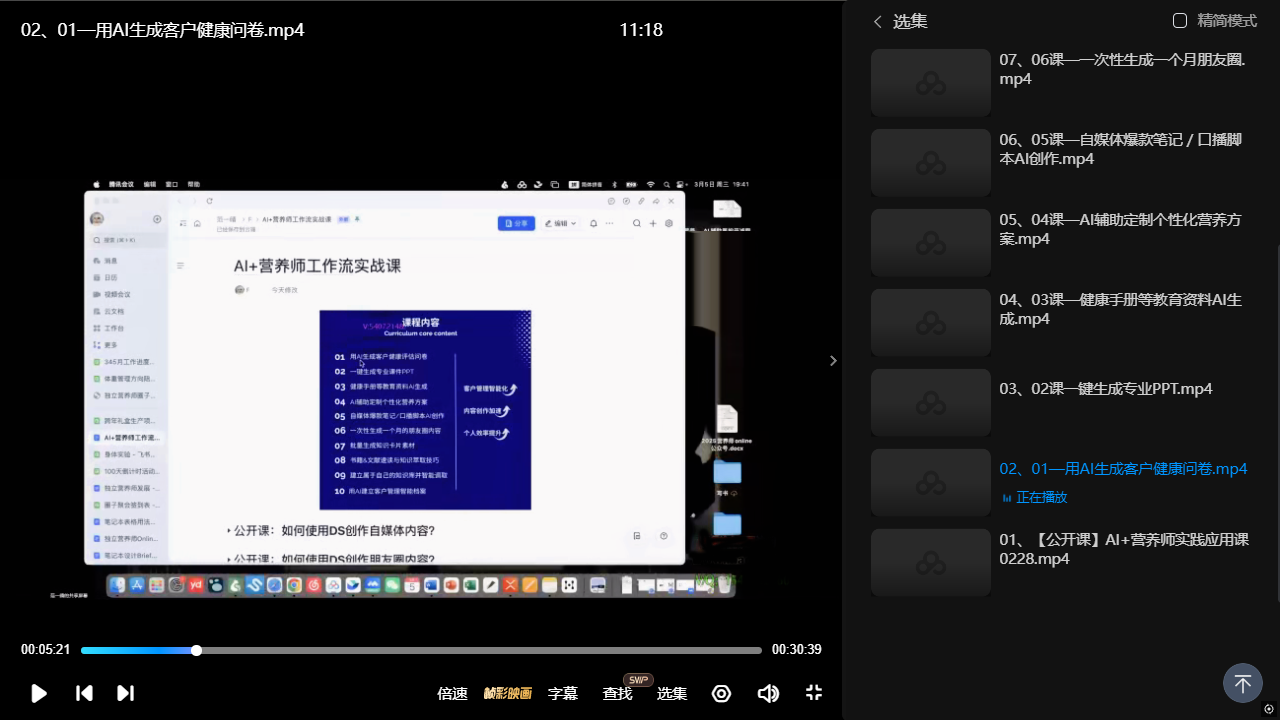Screen dimensions: 1280x720
Task: Exit fullscreen mode
Action: click(814, 693)
